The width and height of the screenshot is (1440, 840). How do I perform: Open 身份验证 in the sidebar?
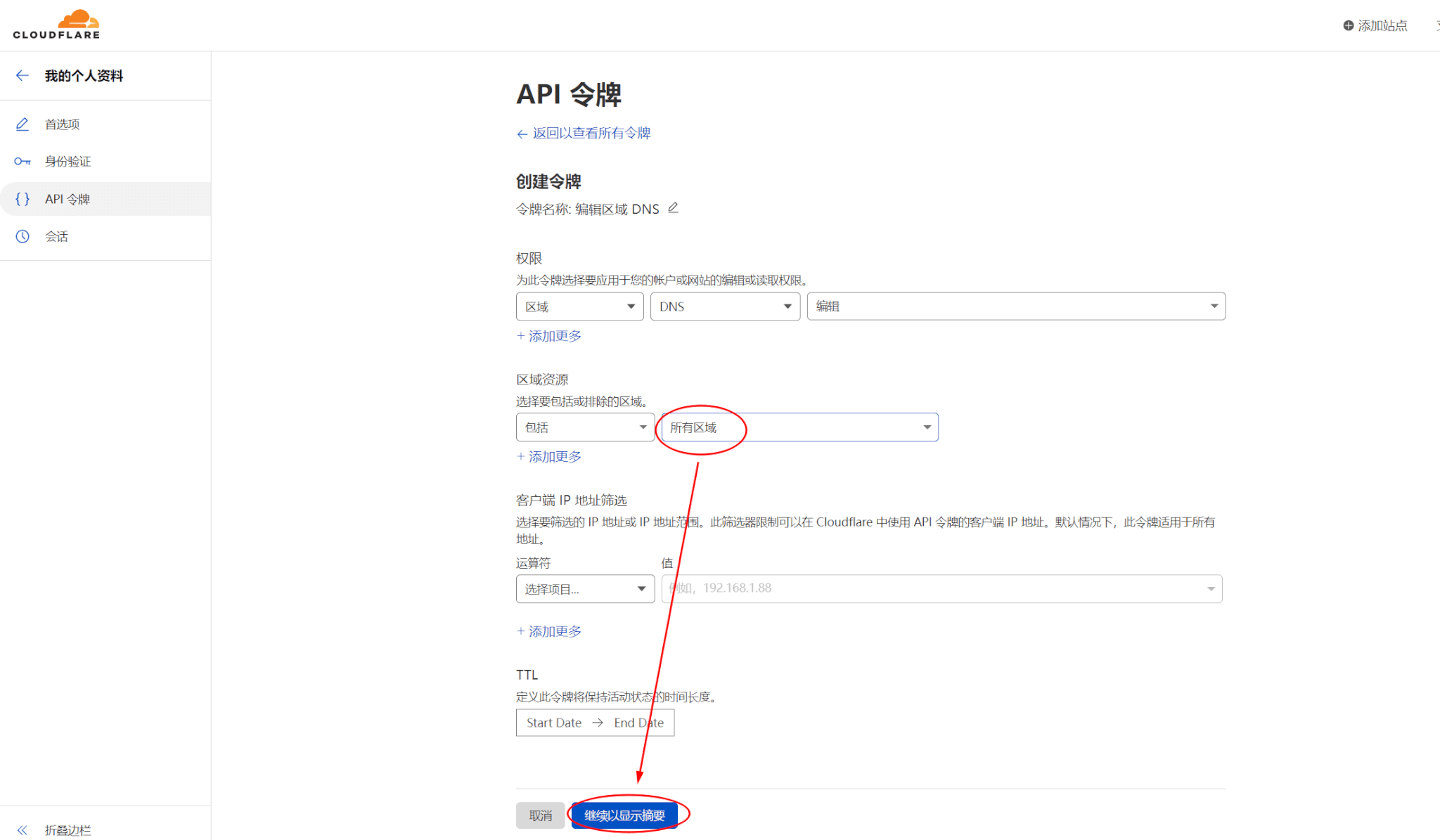68,162
